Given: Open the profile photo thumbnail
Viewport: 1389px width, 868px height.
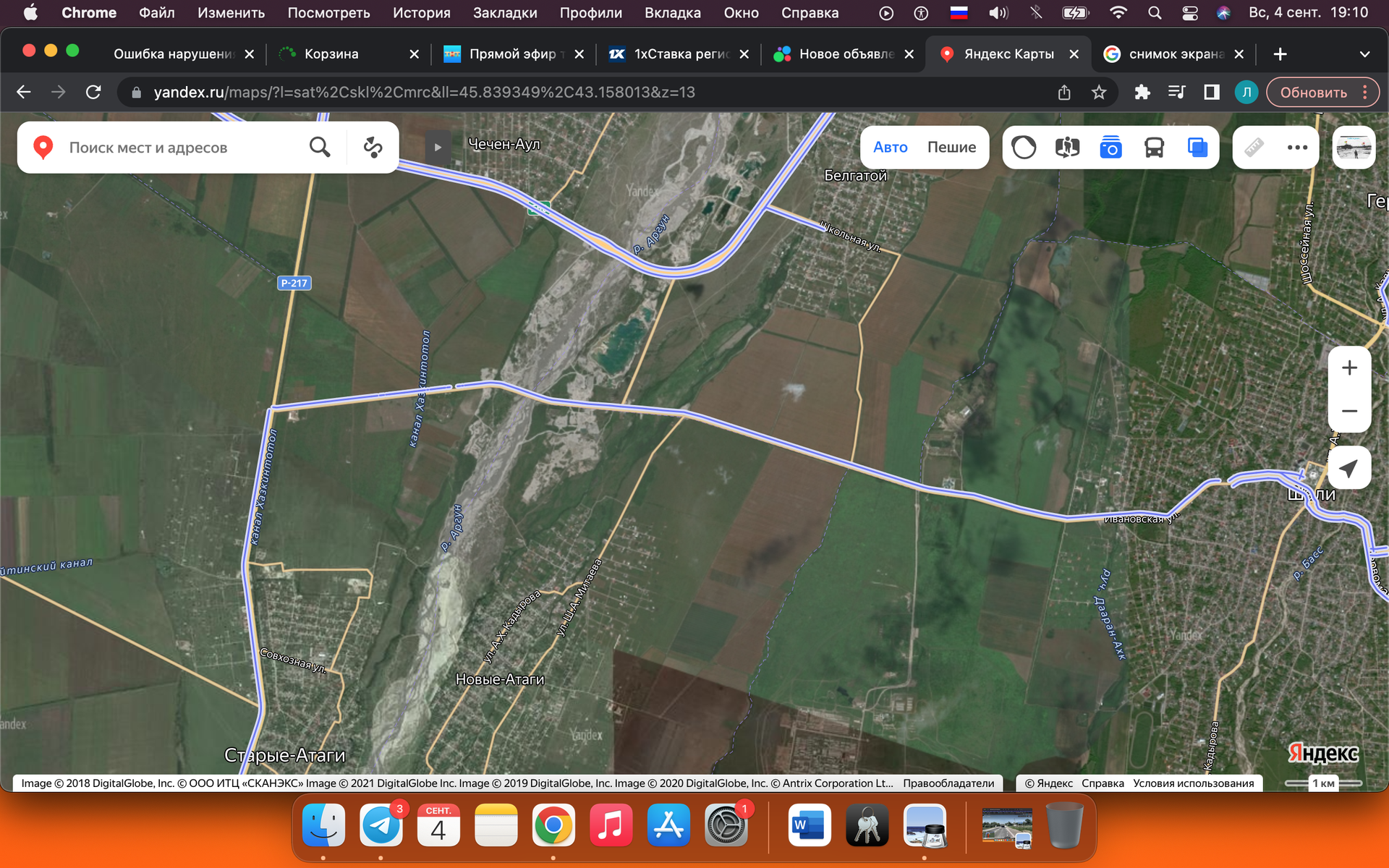Looking at the screenshot, I should 1353,148.
